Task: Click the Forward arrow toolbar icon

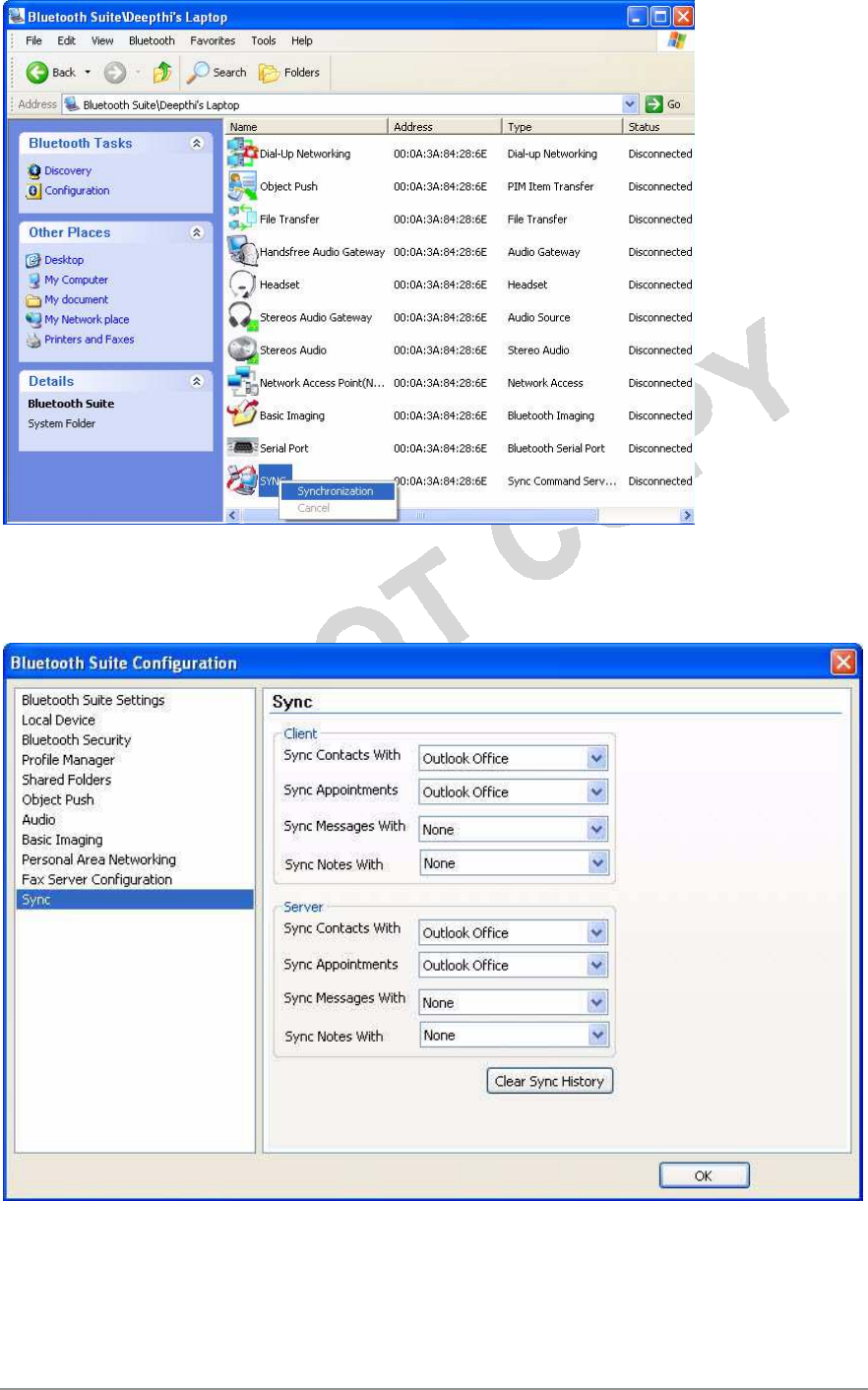Action: 115,72
